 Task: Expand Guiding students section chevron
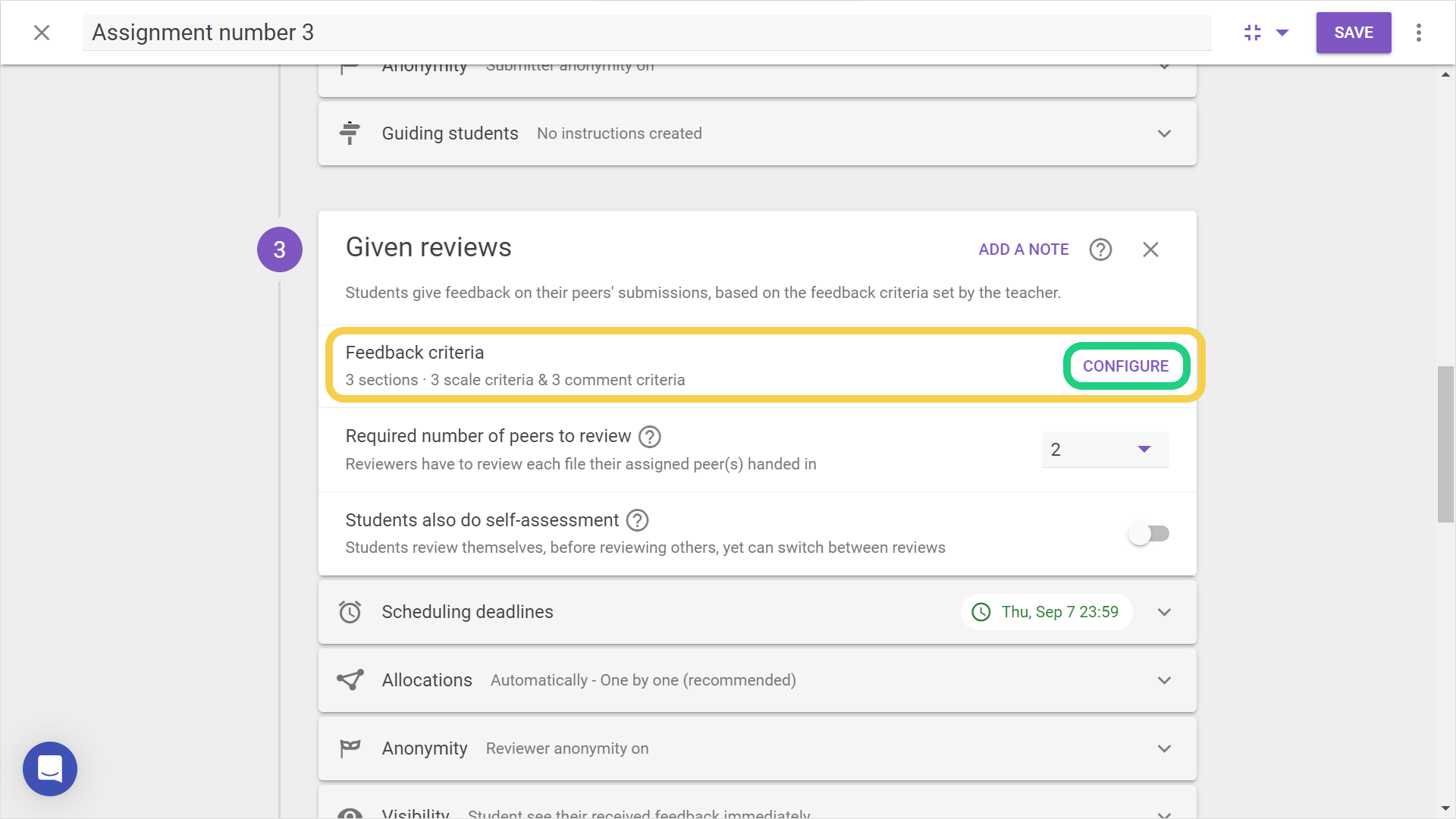click(1164, 133)
